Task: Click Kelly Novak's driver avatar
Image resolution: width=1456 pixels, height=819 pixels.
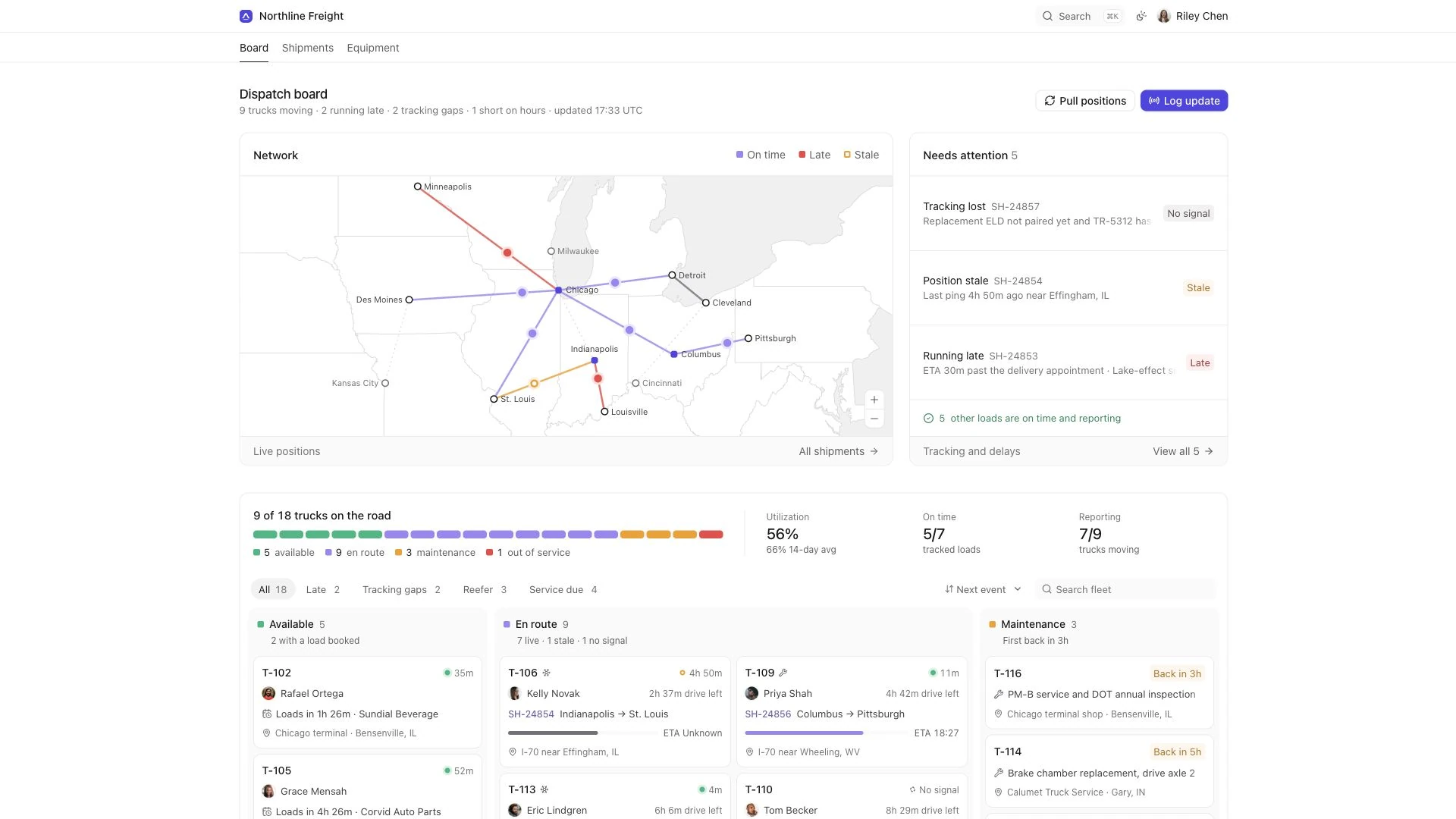Action: click(x=515, y=694)
